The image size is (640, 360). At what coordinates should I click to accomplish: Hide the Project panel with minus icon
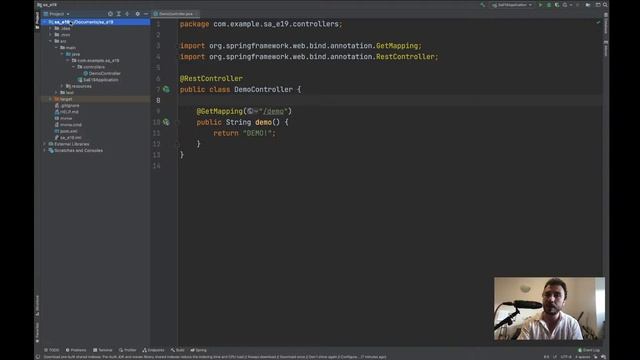146,14
